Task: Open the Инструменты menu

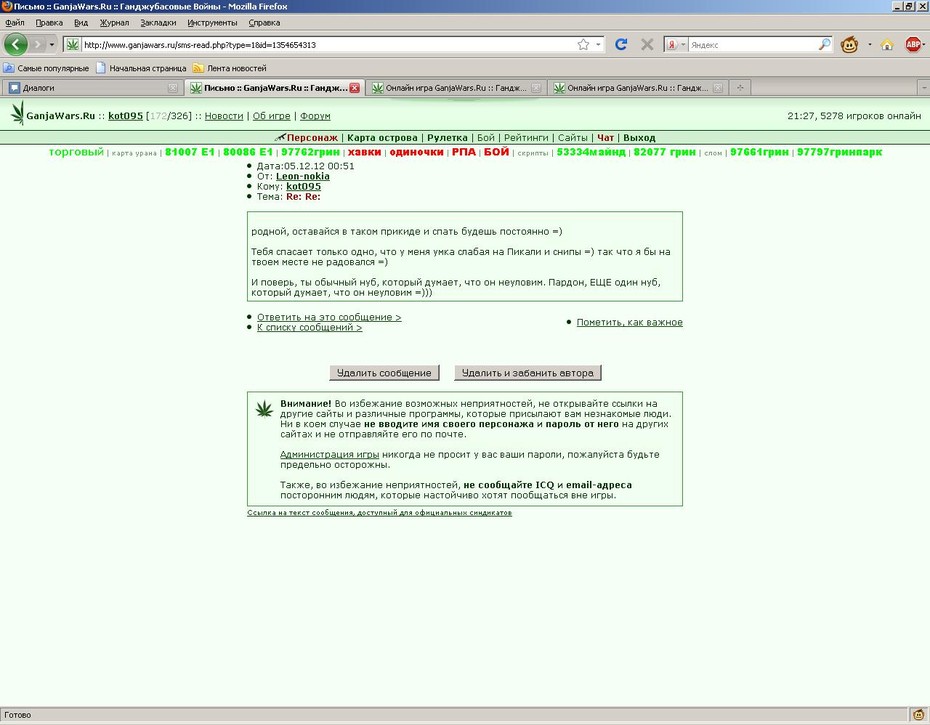Action: [x=212, y=23]
